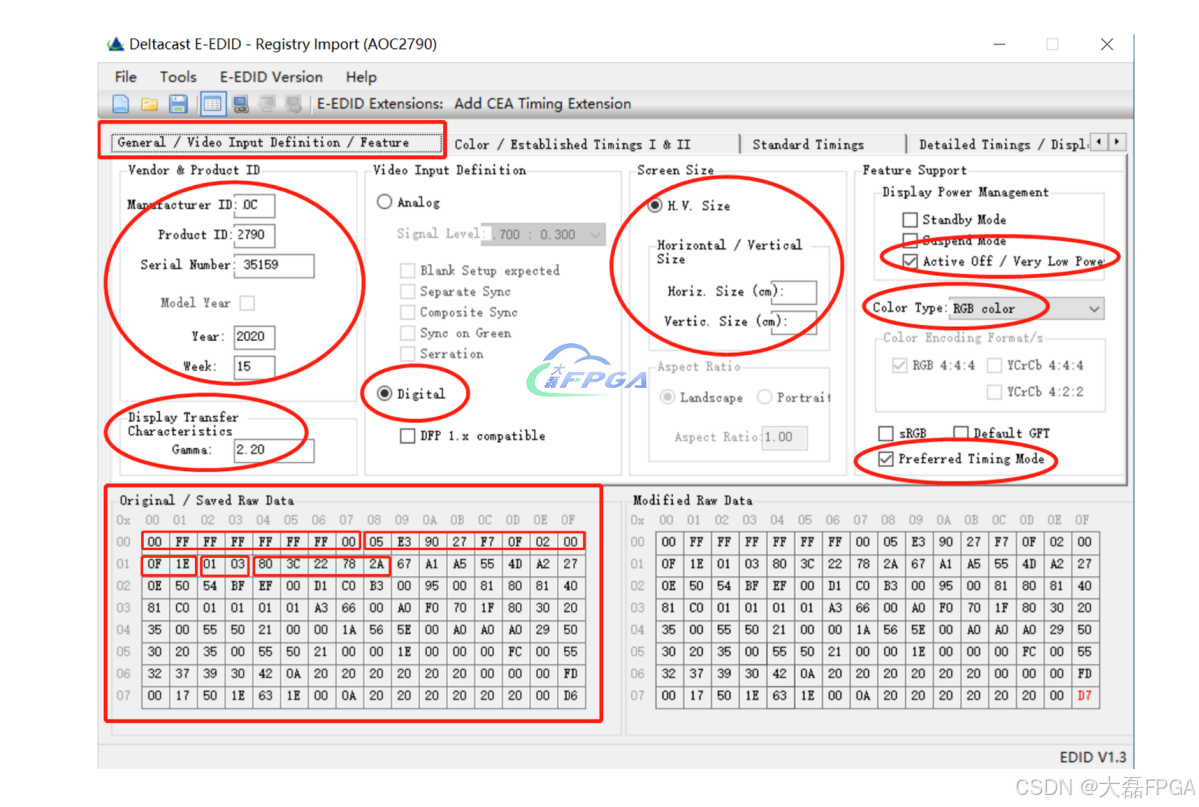Toggle the YCrCb 4:2:2 checkbox
This screenshot has height=807, width=1199.
pyautogui.click(x=994, y=392)
